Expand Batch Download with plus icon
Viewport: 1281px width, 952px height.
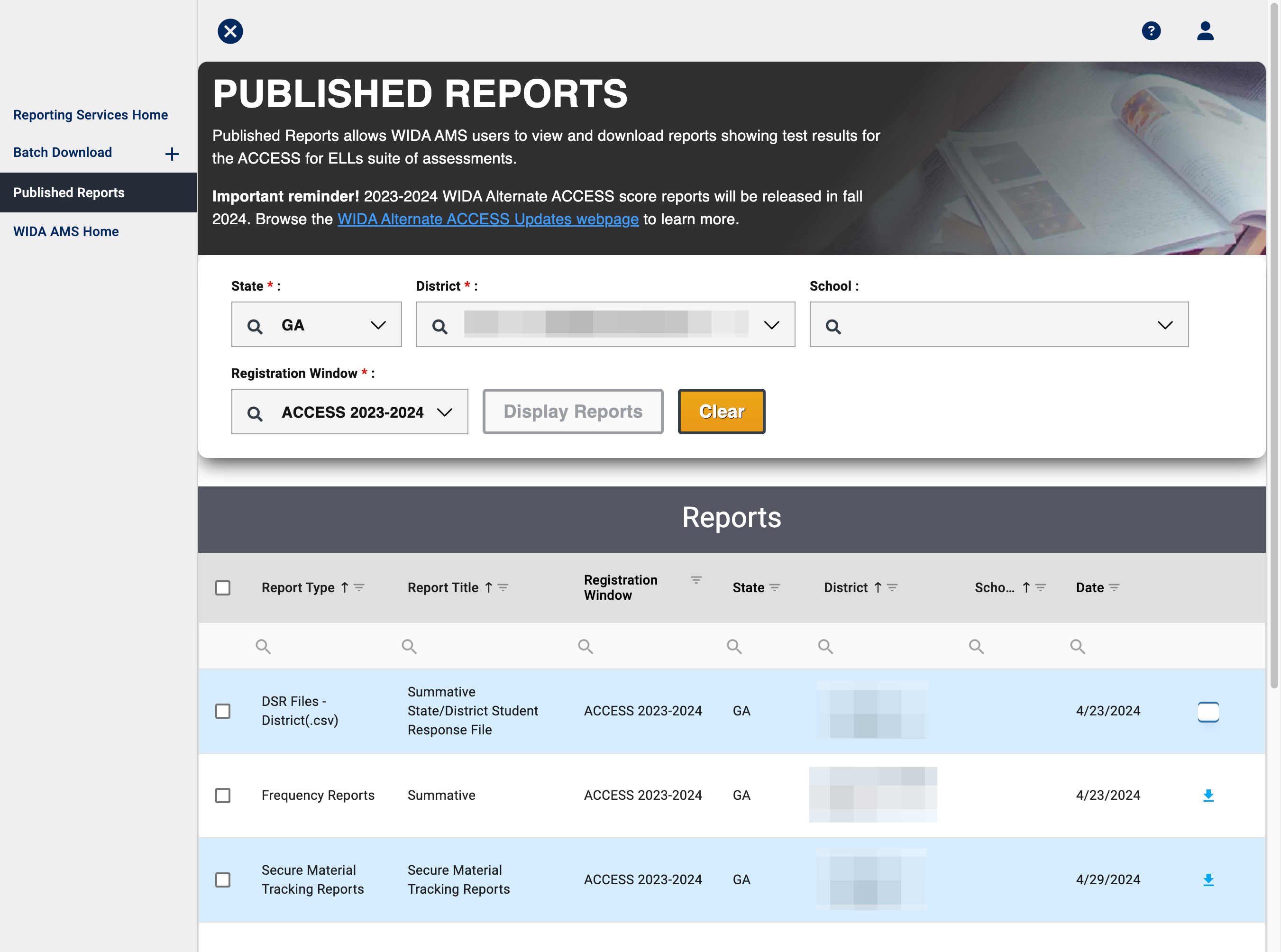click(x=172, y=153)
